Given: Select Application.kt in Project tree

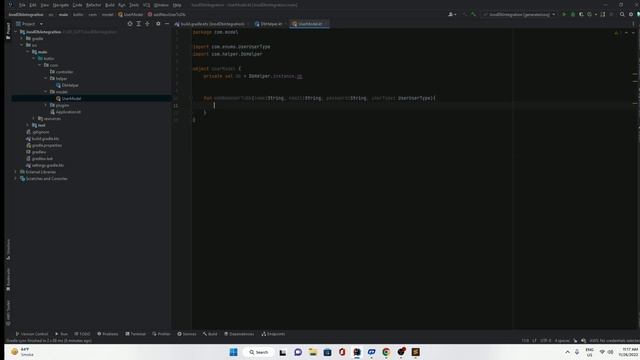Looking at the screenshot, I should [x=65, y=112].
